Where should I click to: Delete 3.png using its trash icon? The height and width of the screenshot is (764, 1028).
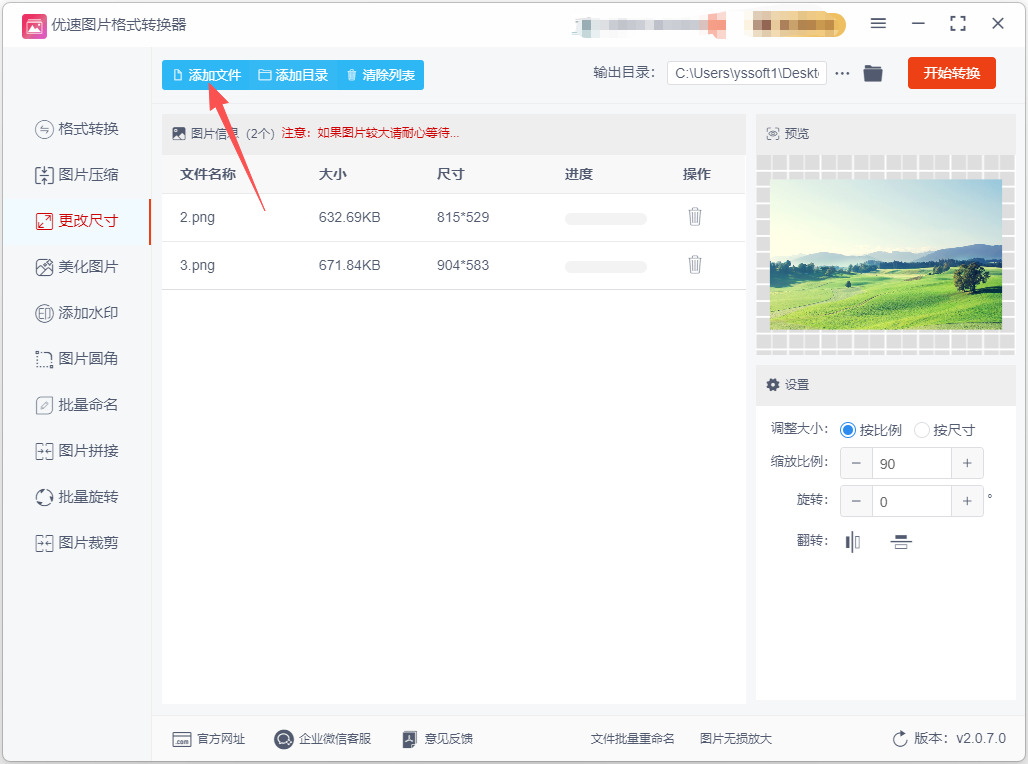pyautogui.click(x=695, y=264)
